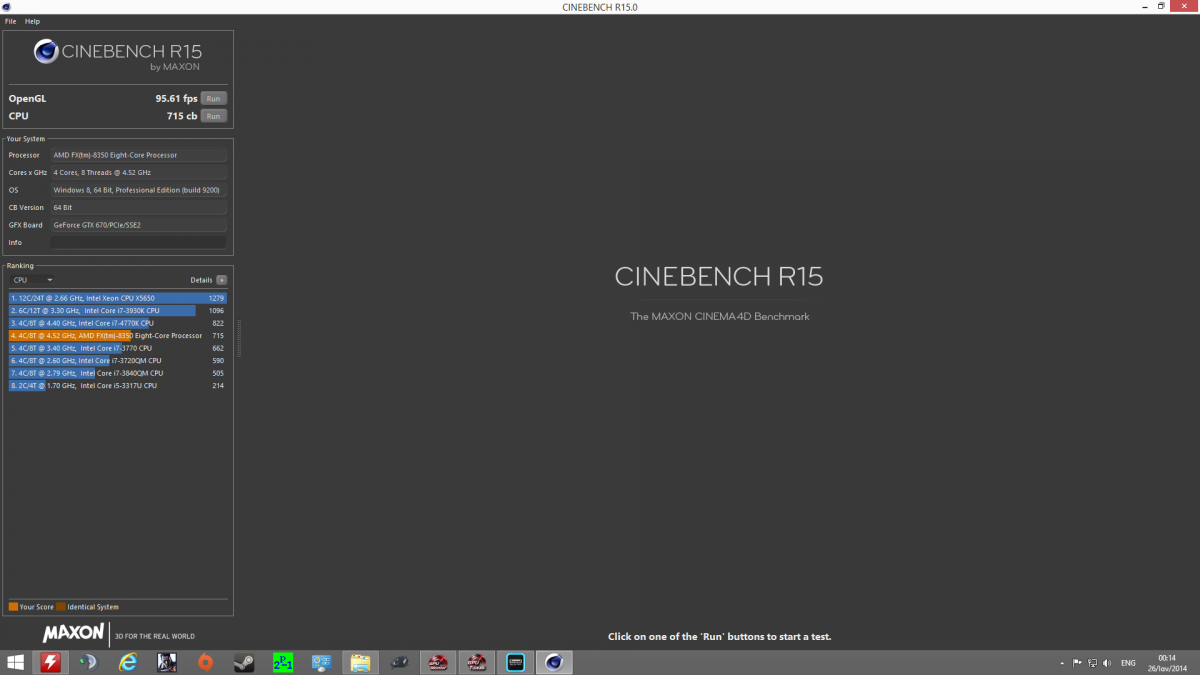The width and height of the screenshot is (1200, 675).
Task: Select ranking row Intel Core i7-4770K CPU
Action: pos(118,323)
